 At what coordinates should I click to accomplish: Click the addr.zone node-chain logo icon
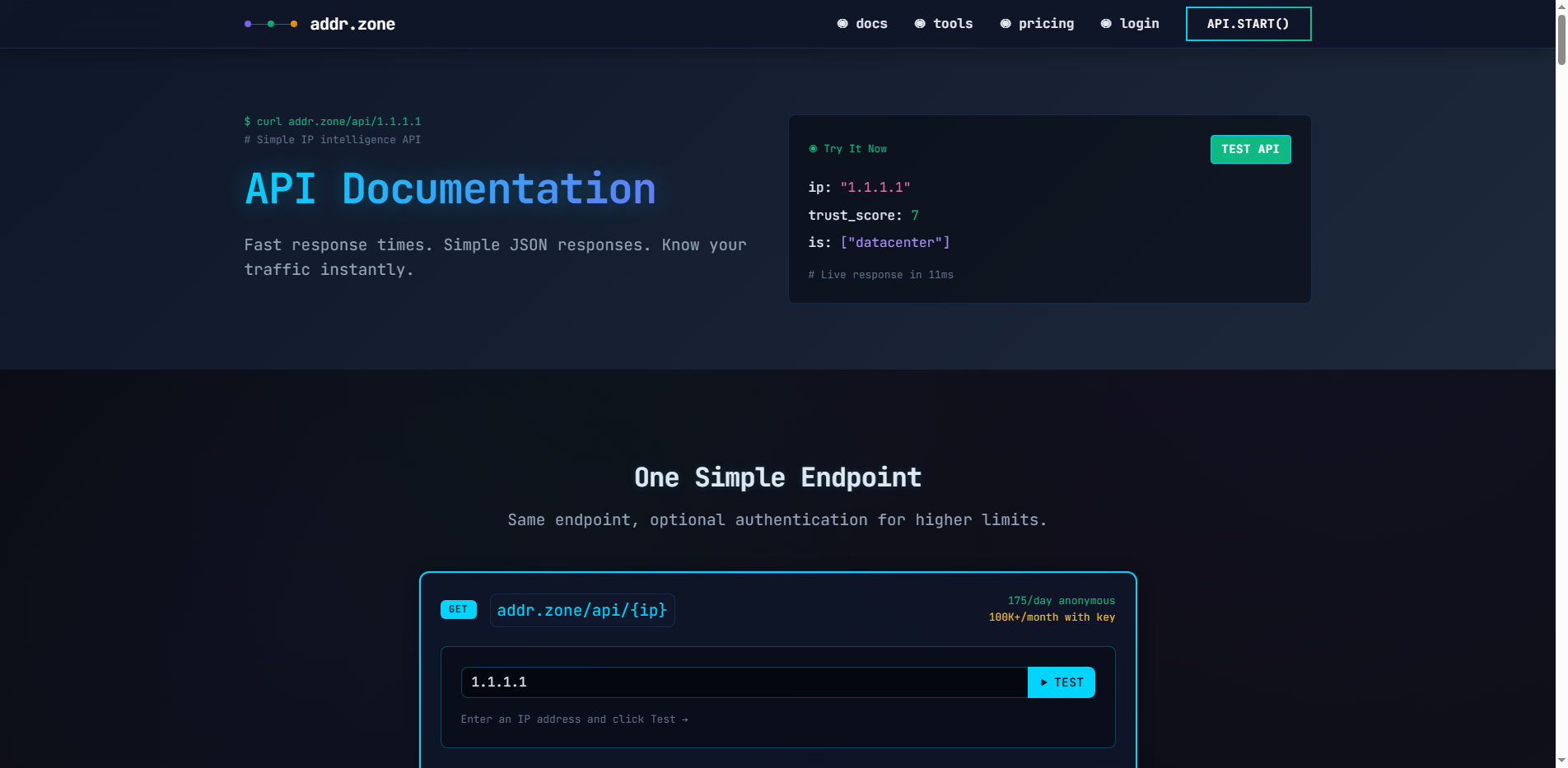(270, 23)
